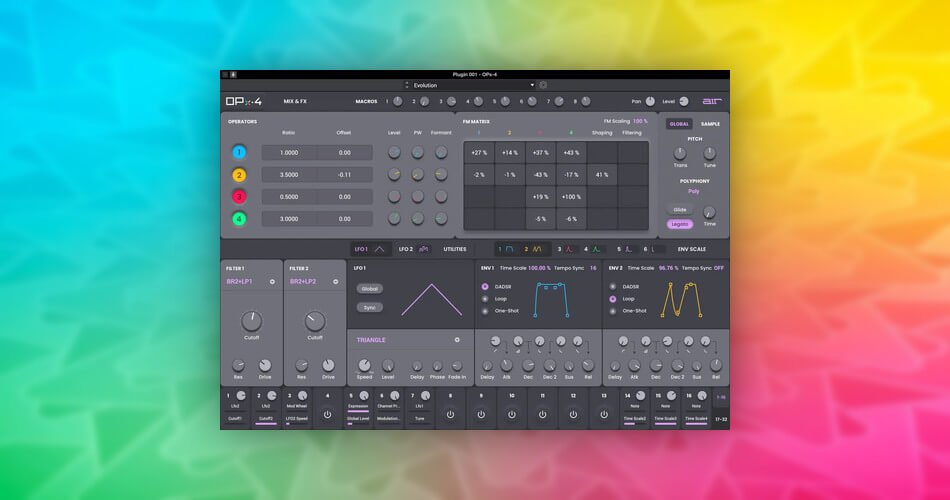Screen dimensions: 950x500
Task: Activate modulation slot 9 power icon
Action: coord(481,415)
